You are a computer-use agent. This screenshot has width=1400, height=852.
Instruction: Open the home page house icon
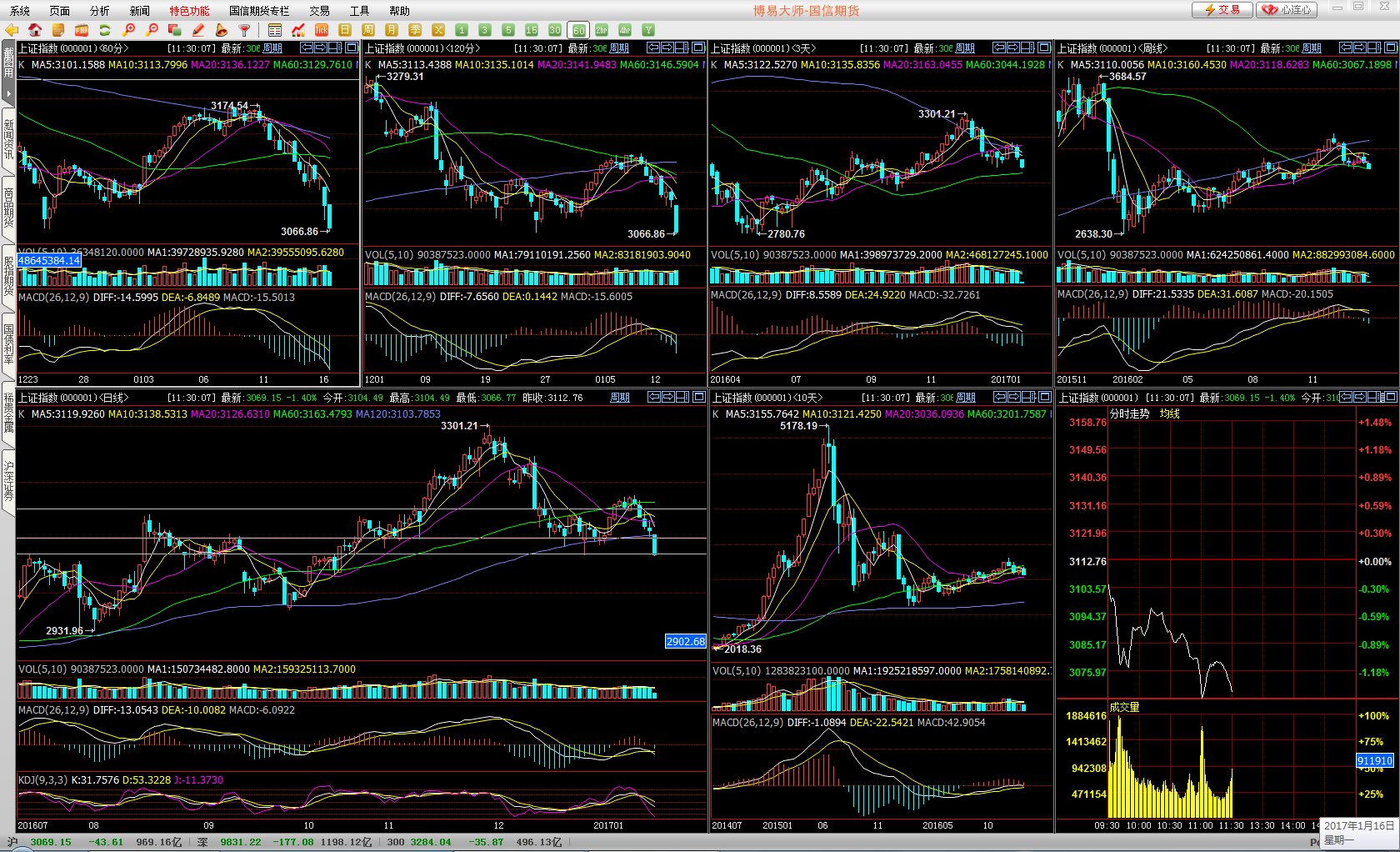tap(35, 30)
